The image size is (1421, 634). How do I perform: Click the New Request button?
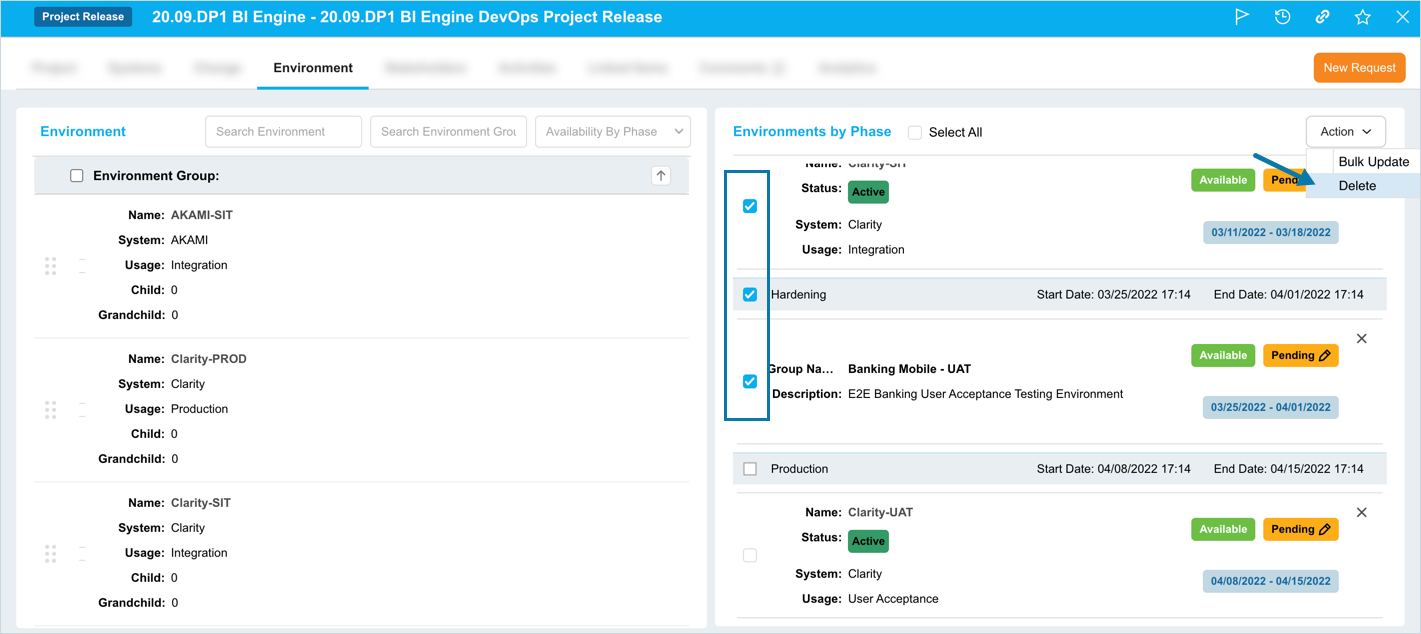(x=1359, y=68)
